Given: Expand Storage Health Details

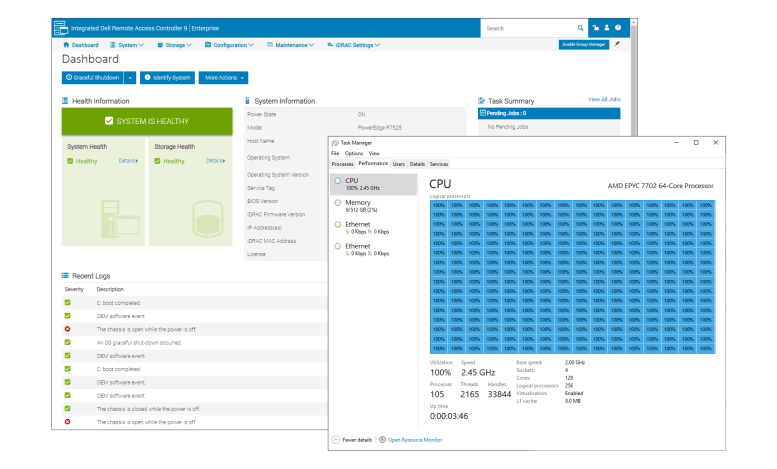Looking at the screenshot, I should coord(216,161).
